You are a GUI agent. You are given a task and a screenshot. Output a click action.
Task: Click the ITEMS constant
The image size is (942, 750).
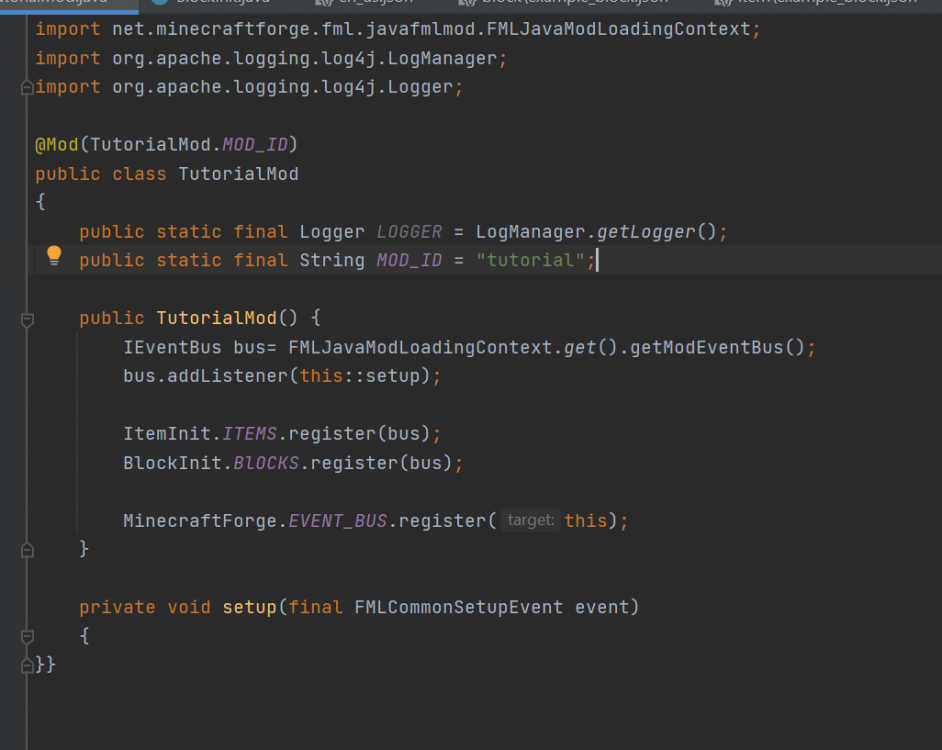(x=249, y=433)
